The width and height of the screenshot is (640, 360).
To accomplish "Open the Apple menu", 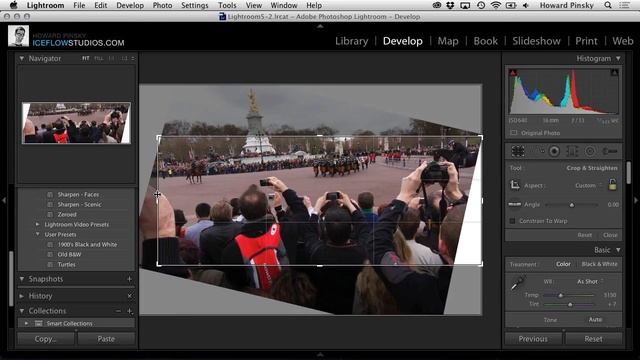I will coord(13,5).
